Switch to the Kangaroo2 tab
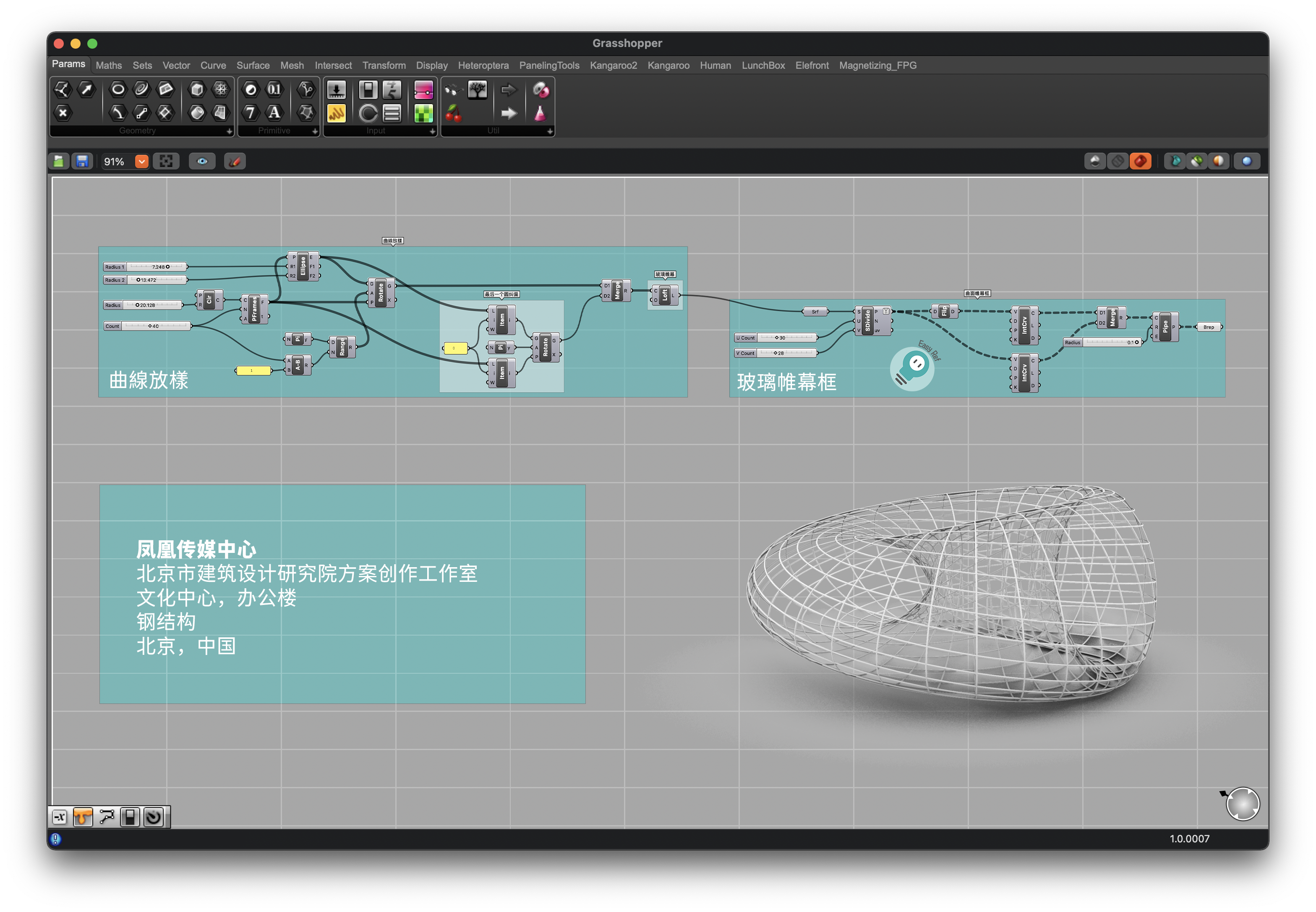Viewport: 1316px width, 912px height. coord(613,65)
